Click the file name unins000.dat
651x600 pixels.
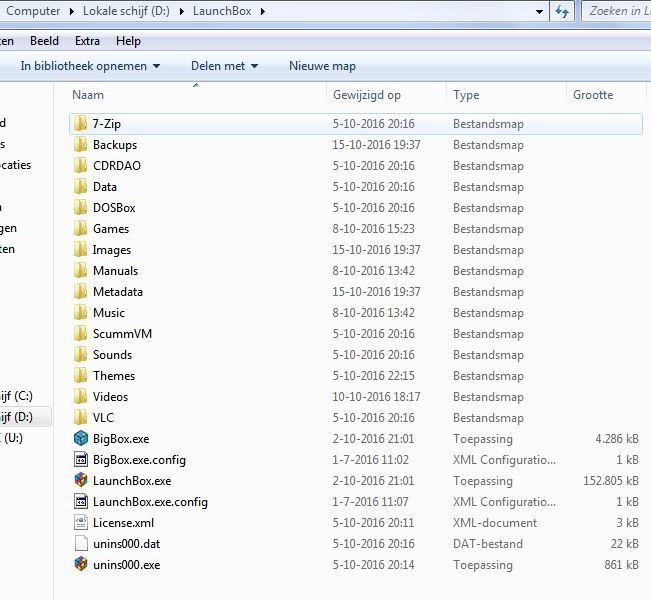[127, 544]
